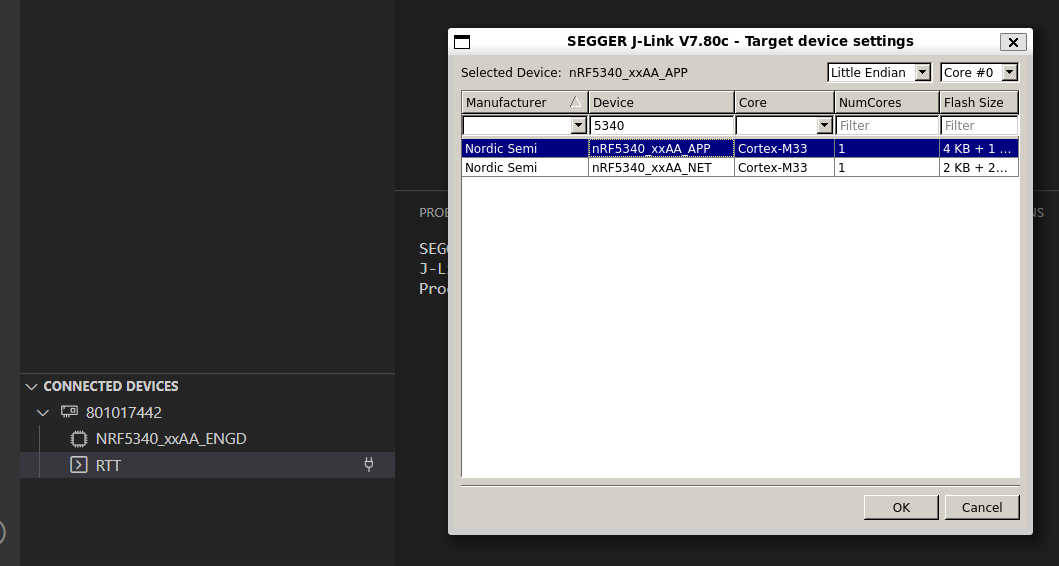Image resolution: width=1059 pixels, height=566 pixels.
Task: Click the board icon beside 801017442
Action: [69, 411]
